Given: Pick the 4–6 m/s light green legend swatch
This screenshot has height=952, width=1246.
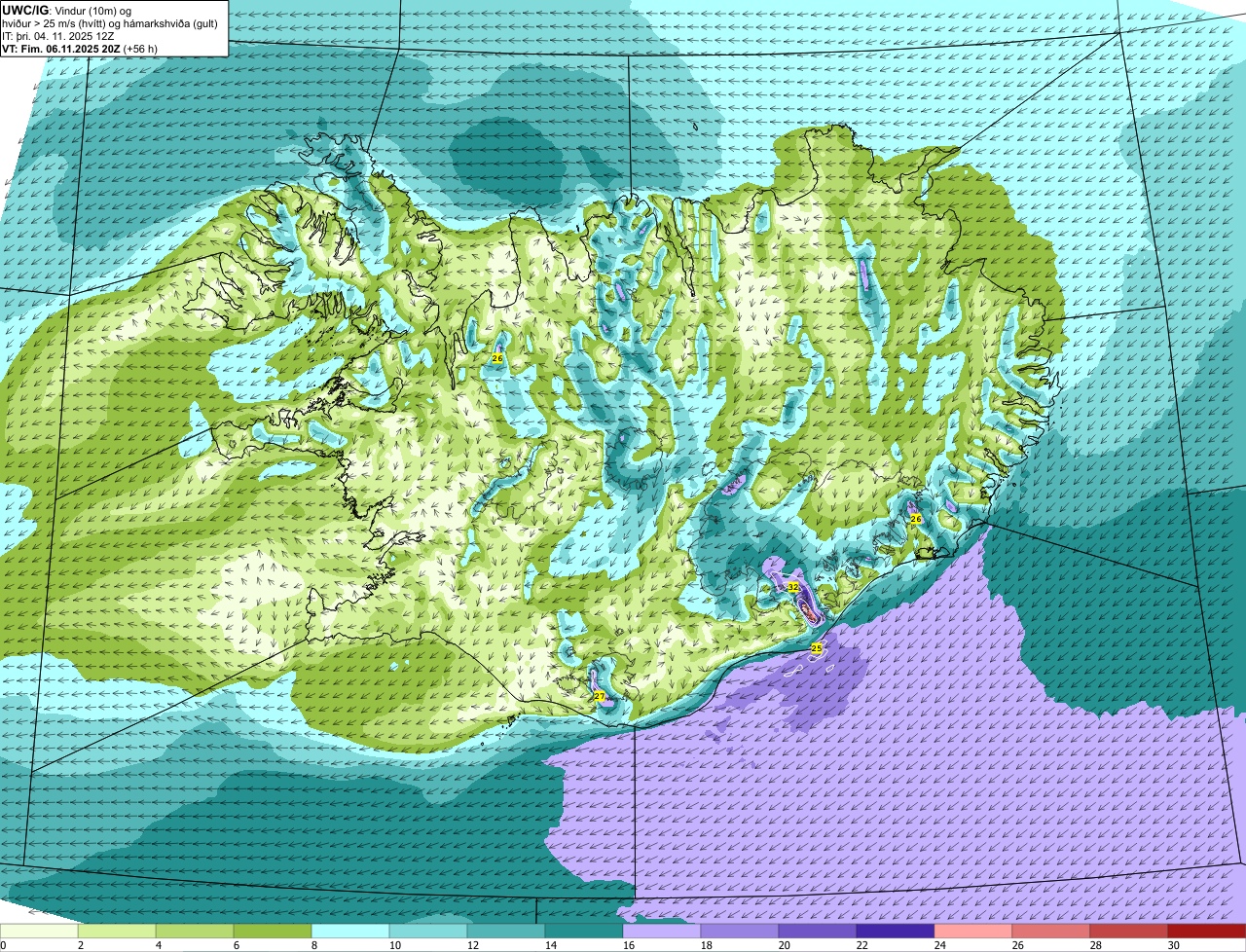Looking at the screenshot, I should (x=195, y=931).
